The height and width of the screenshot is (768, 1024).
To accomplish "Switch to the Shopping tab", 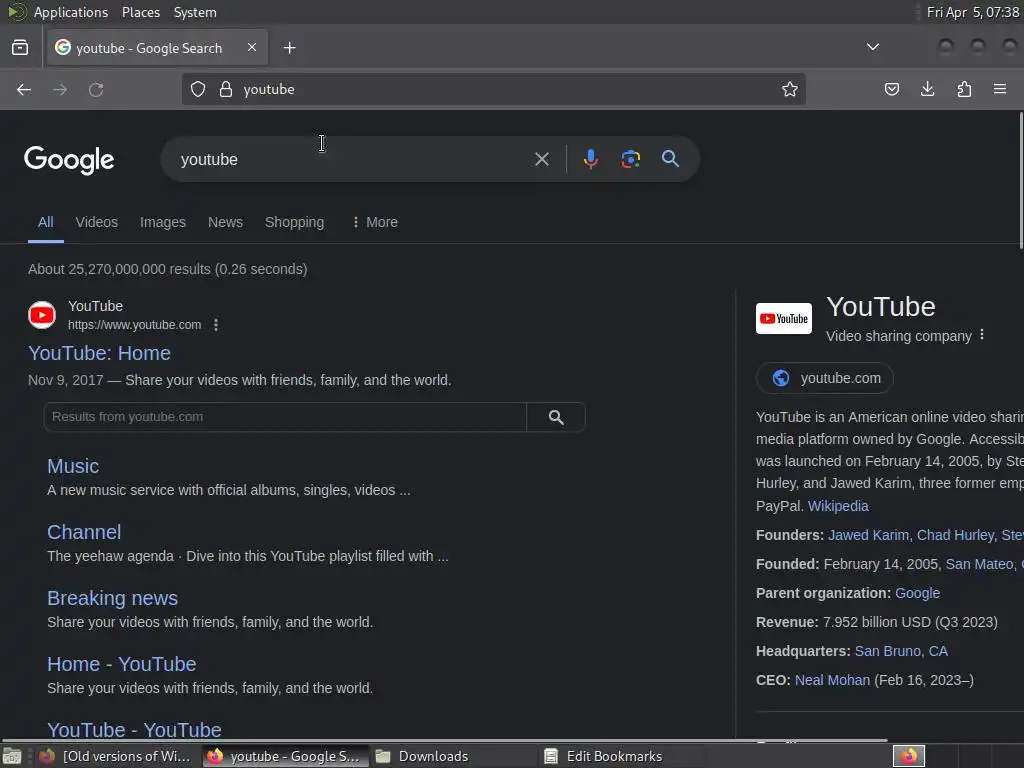I will coord(295,222).
